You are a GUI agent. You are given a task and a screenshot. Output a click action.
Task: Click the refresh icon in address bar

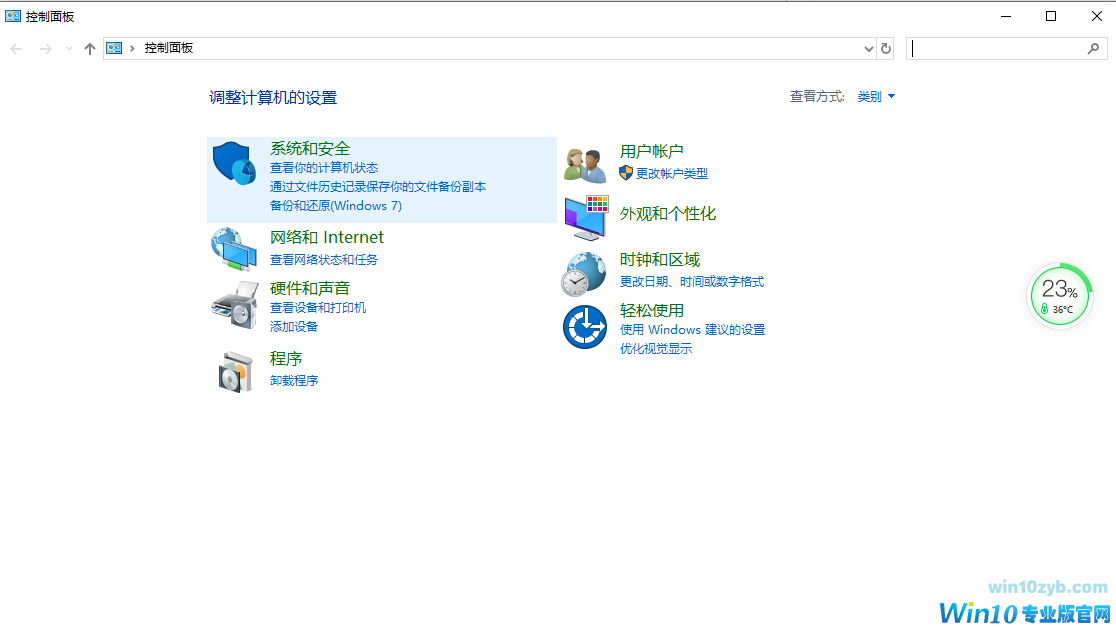pyautogui.click(x=886, y=48)
